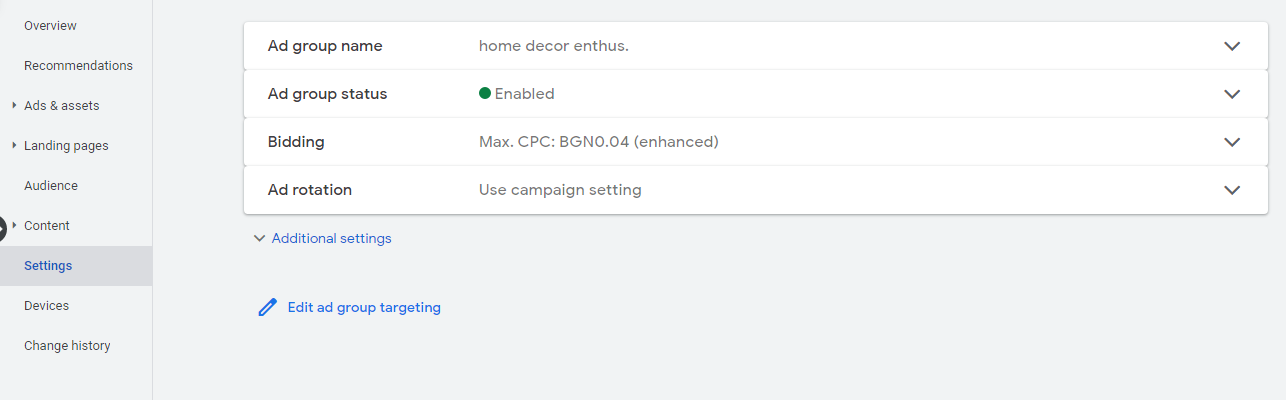Click the Max. CPC bidding value text

[598, 142]
